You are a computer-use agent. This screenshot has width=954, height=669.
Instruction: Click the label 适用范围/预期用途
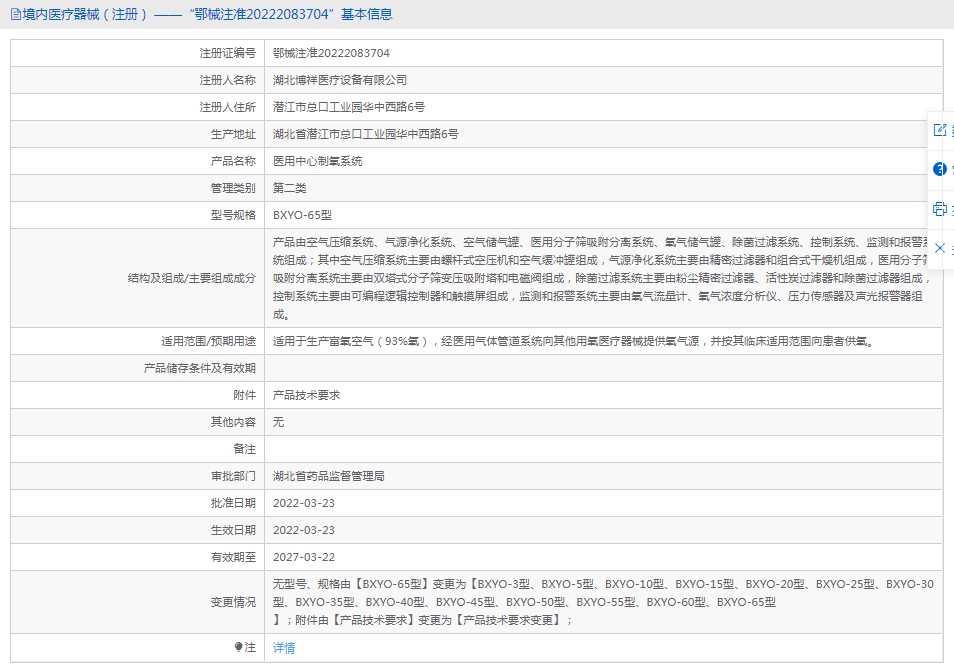click(208, 341)
